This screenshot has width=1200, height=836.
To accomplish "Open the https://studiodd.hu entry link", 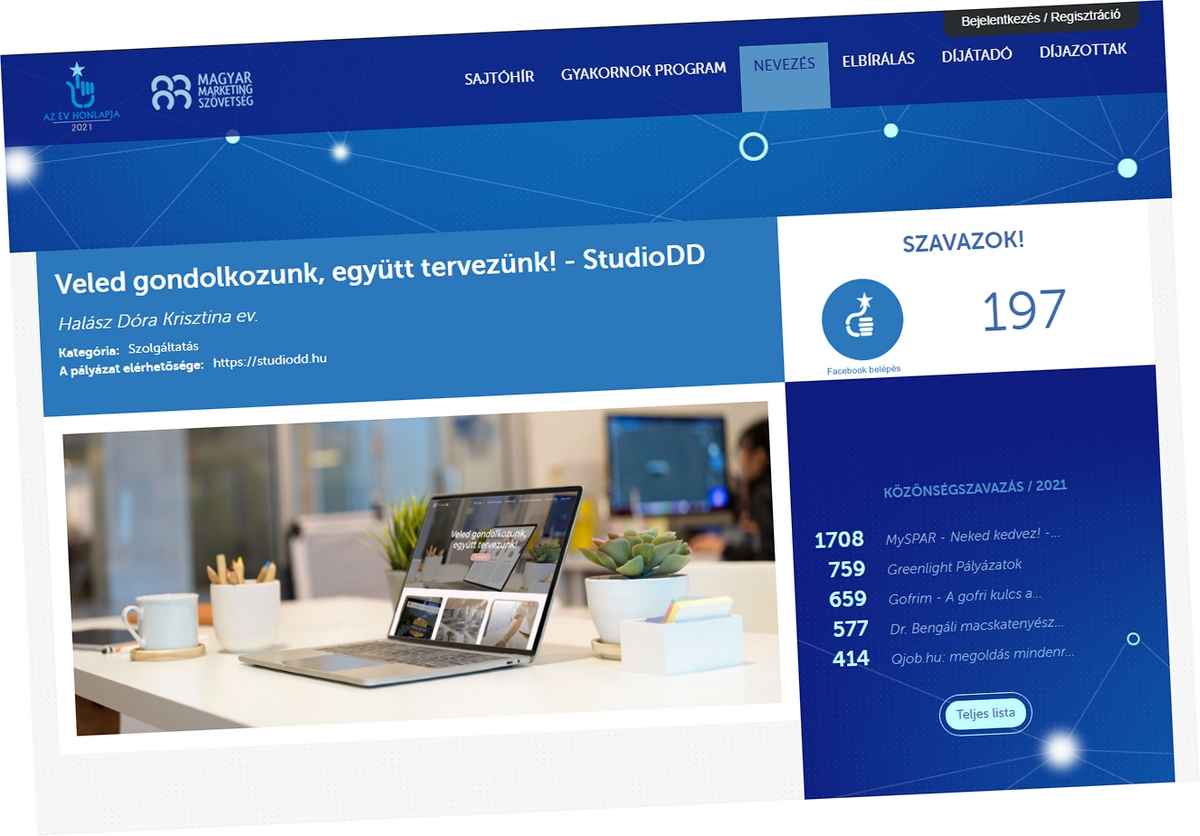I will [270, 360].
